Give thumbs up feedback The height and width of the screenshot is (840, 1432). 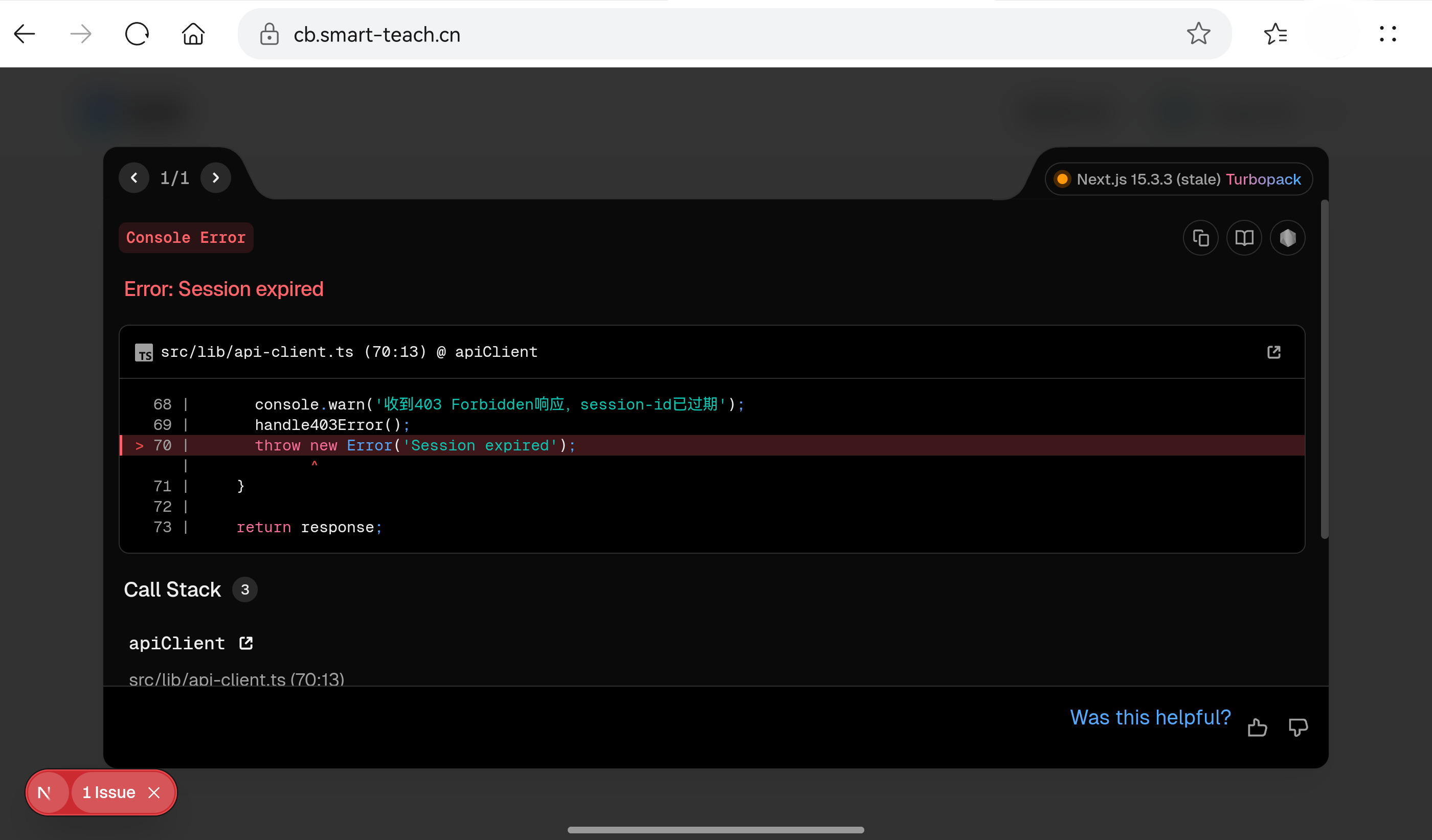1258,727
